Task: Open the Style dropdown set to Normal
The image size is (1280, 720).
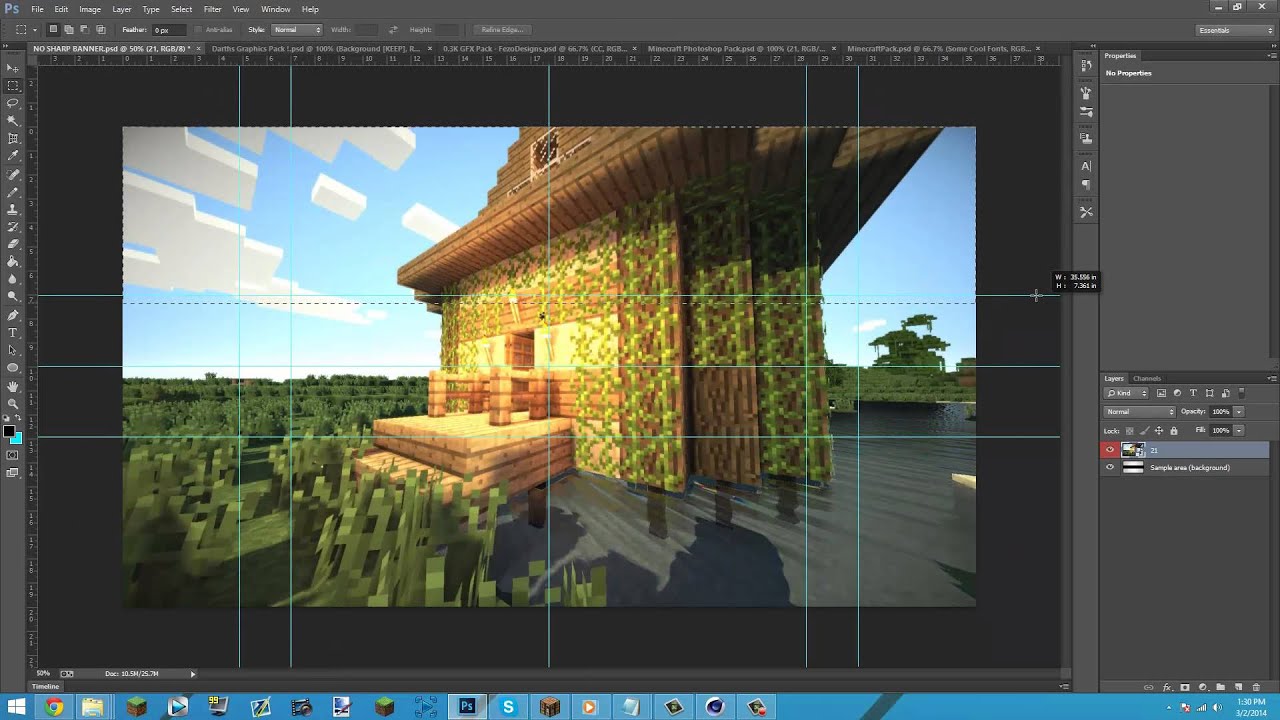Action: click(298, 30)
